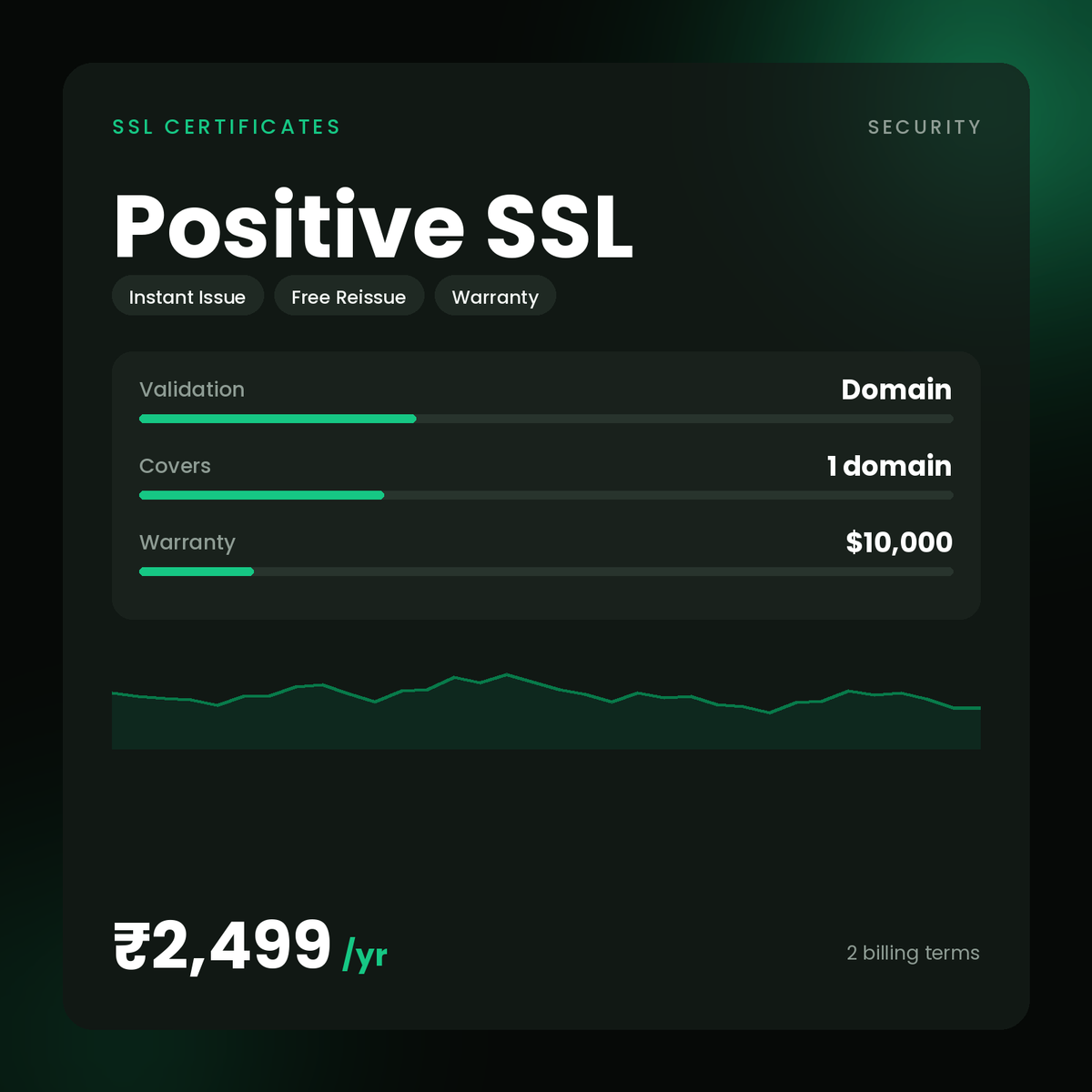Click the Instant Issue tag
This screenshot has height=1092, width=1092.
point(187,296)
